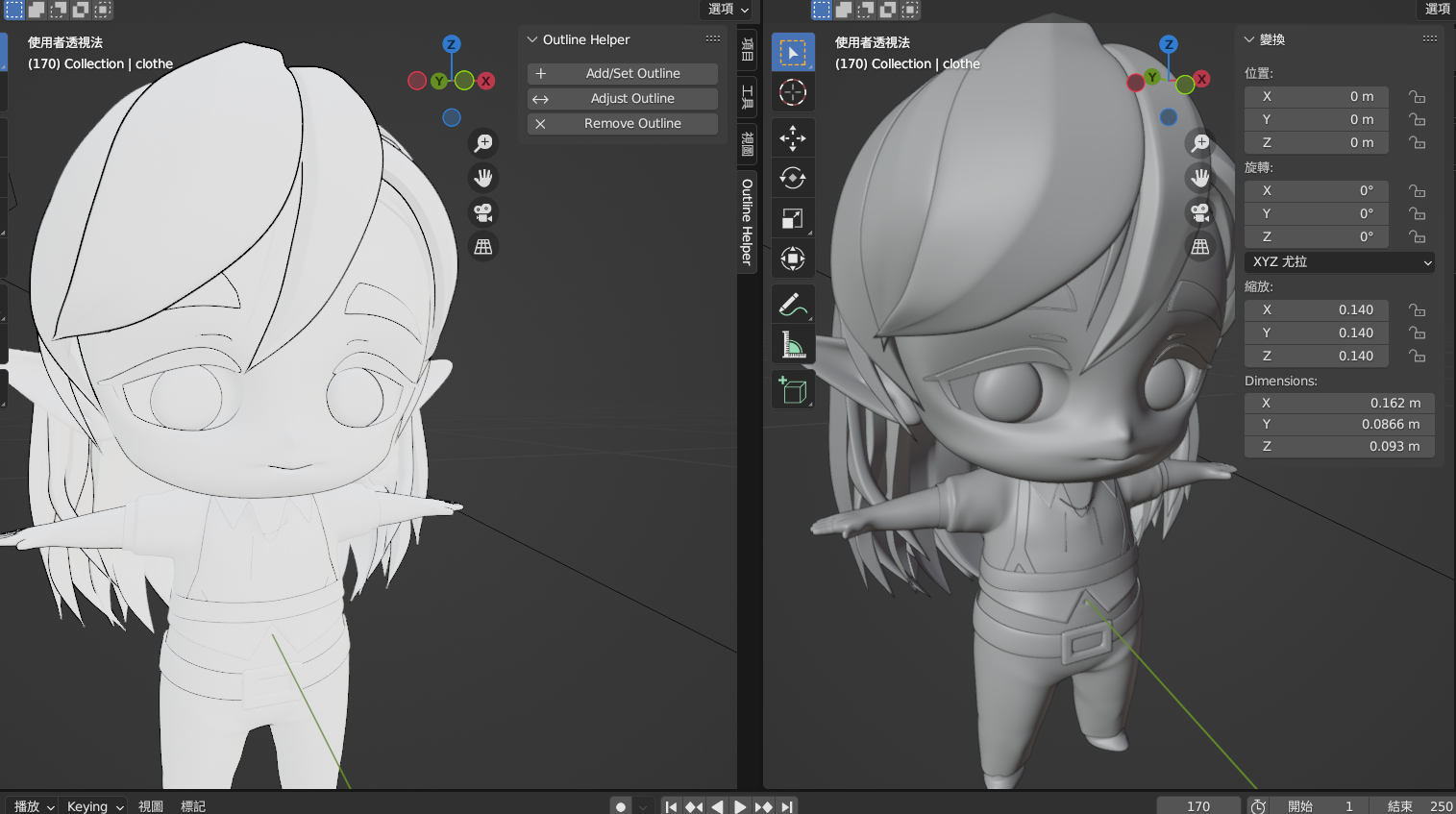Choose subtract selection mode in left viewport header
1456x814 pixels.
coord(59,10)
